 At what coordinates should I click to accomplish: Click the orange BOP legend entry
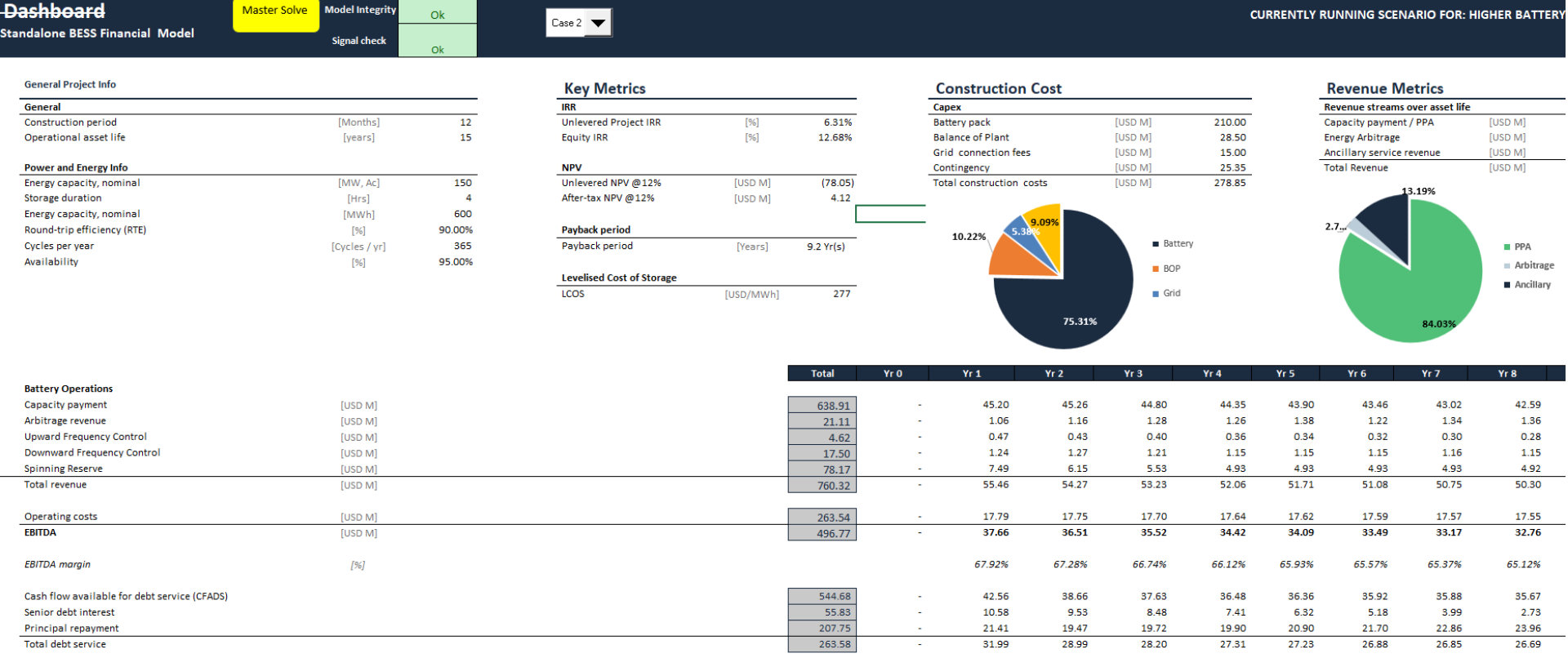click(x=1166, y=269)
